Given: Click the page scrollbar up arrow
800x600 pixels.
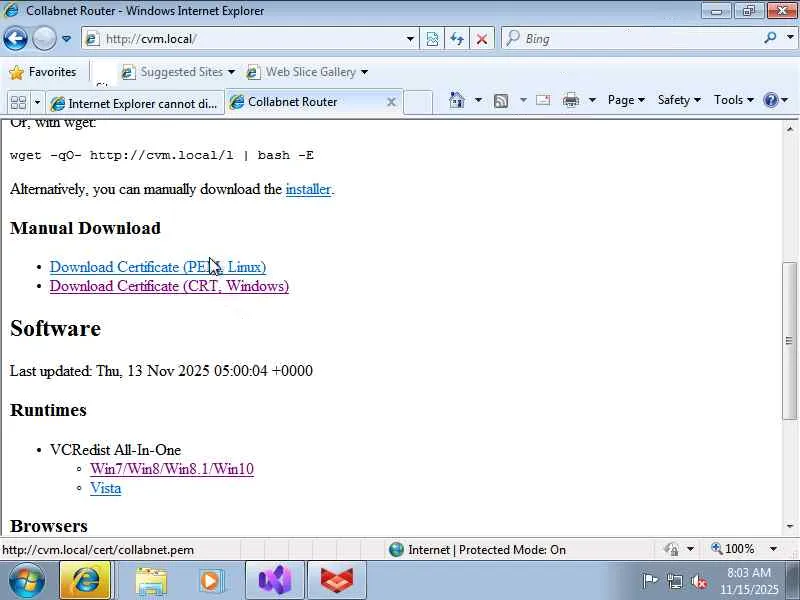Looking at the screenshot, I should [x=790, y=128].
